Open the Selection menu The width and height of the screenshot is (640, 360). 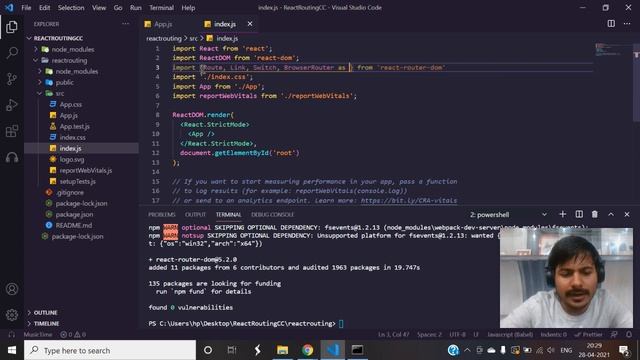pos(71,8)
